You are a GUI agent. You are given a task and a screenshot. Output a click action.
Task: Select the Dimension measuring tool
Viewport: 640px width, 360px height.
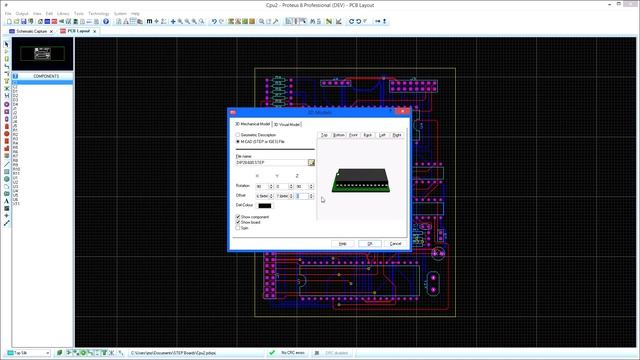[x=7, y=223]
